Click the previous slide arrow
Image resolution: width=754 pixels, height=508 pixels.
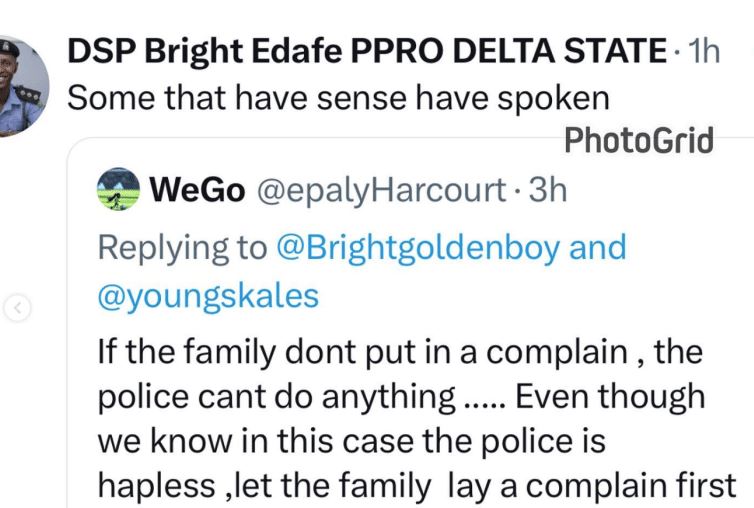(16, 310)
